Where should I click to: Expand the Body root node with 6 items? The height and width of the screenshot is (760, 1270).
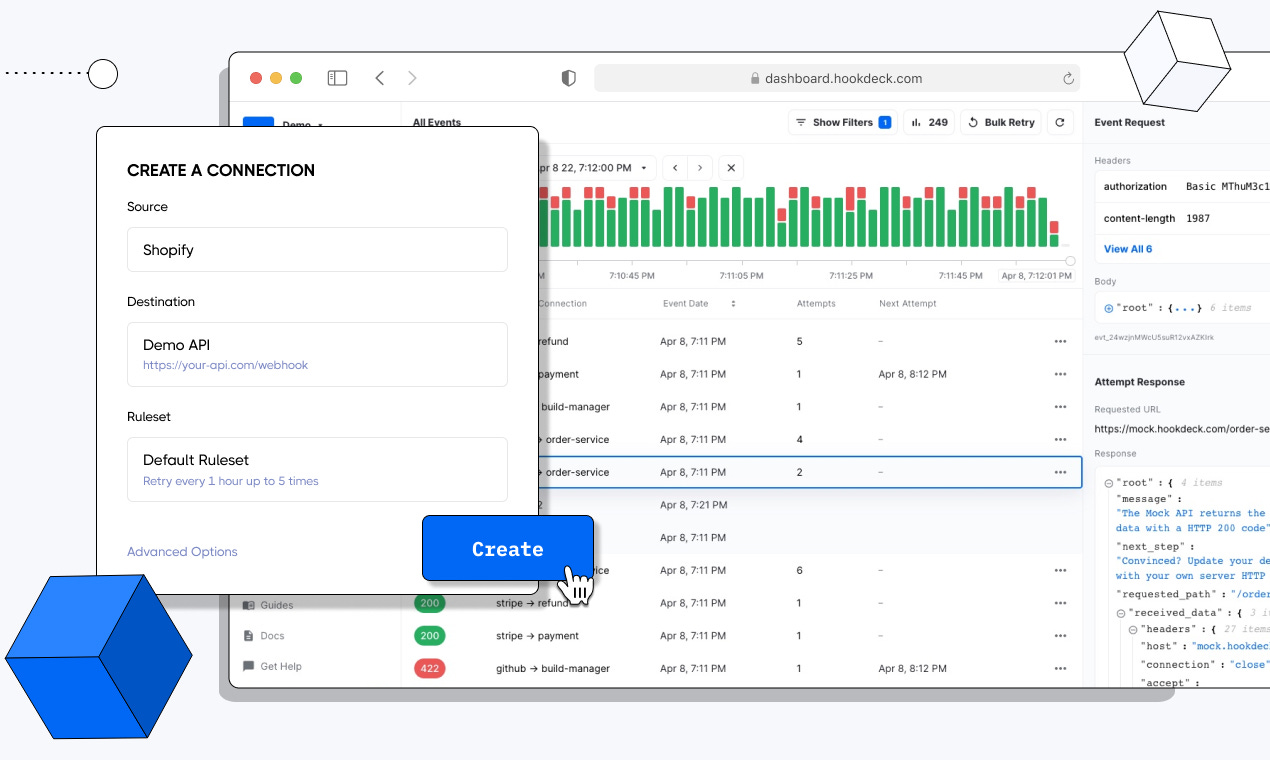tap(1108, 308)
